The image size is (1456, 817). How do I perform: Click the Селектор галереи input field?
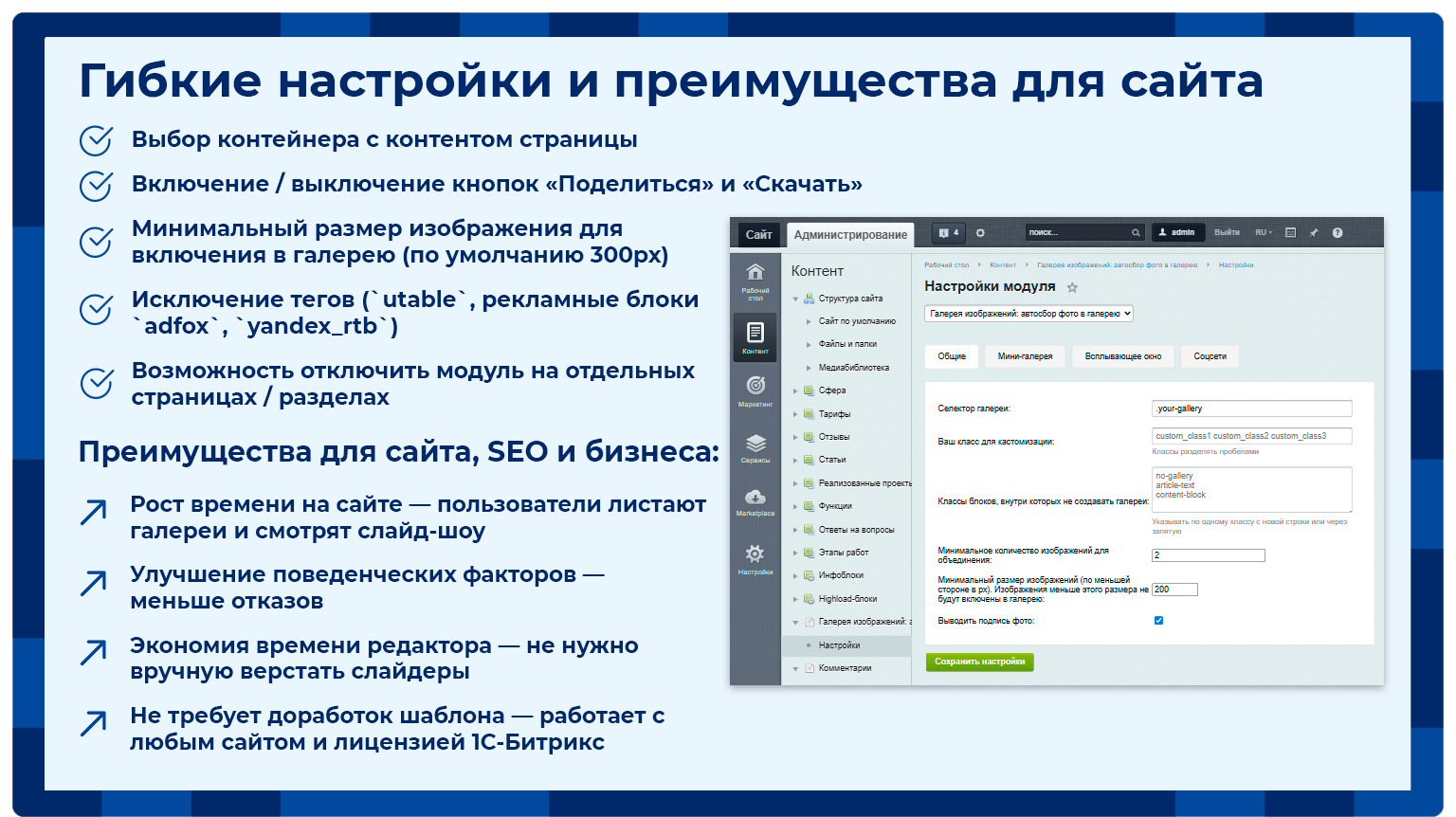pos(1252,408)
